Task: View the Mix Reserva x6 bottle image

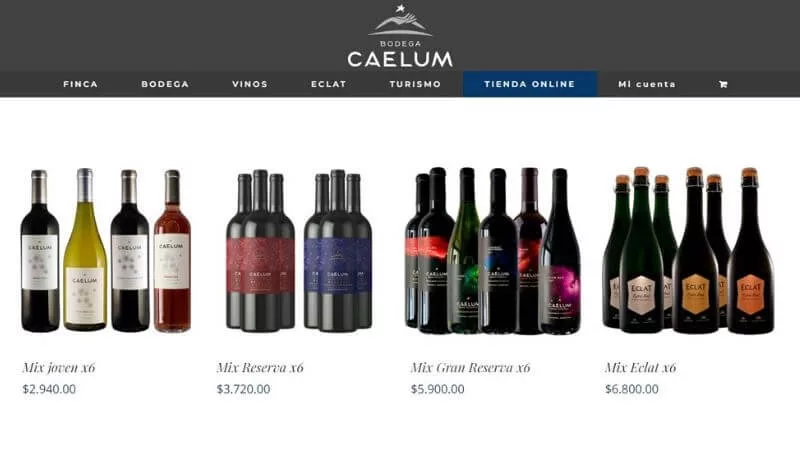Action: pos(299,250)
